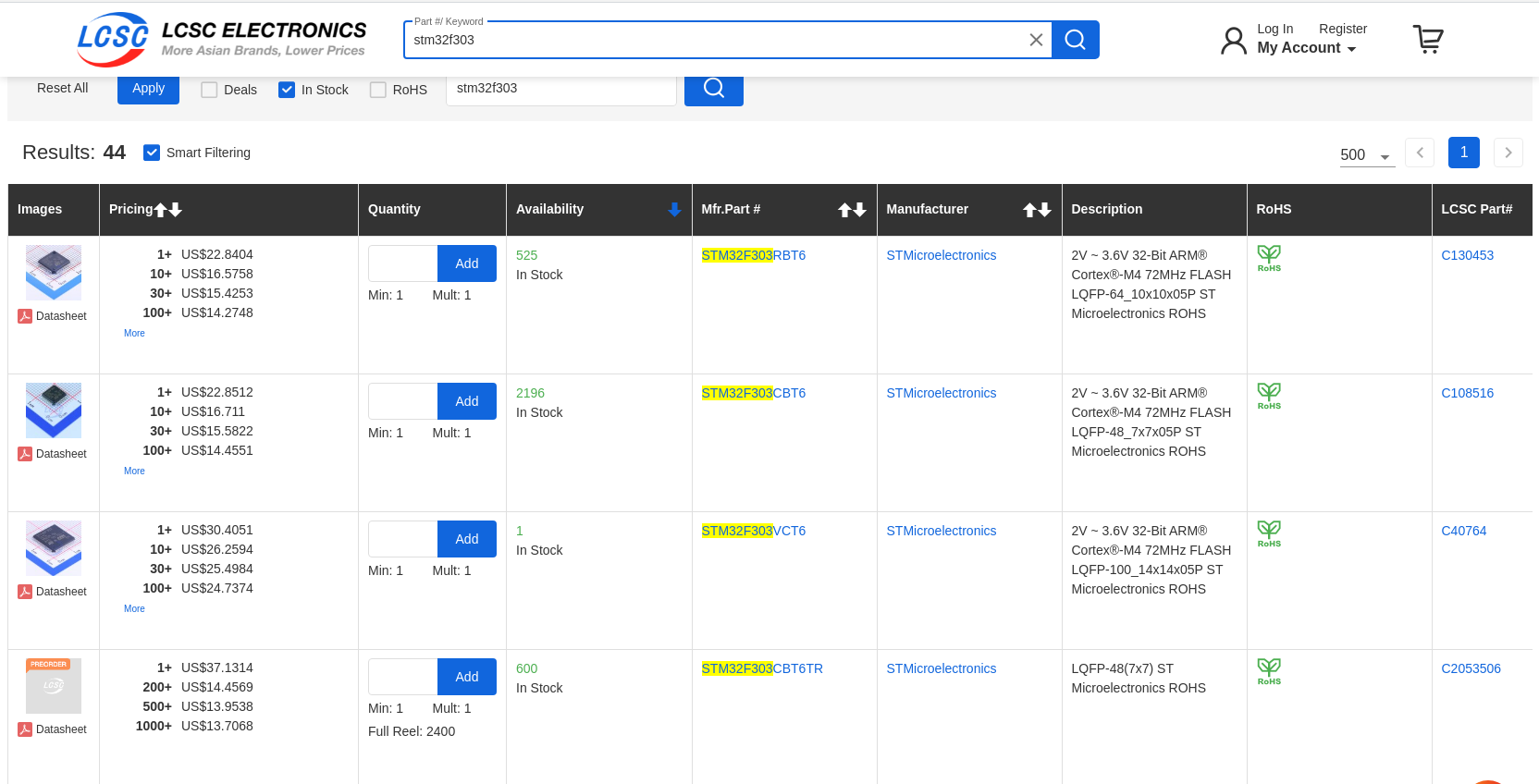This screenshot has height=784, width=1539.
Task: Expand More pricing for STM32F303CBT6
Action: (134, 471)
